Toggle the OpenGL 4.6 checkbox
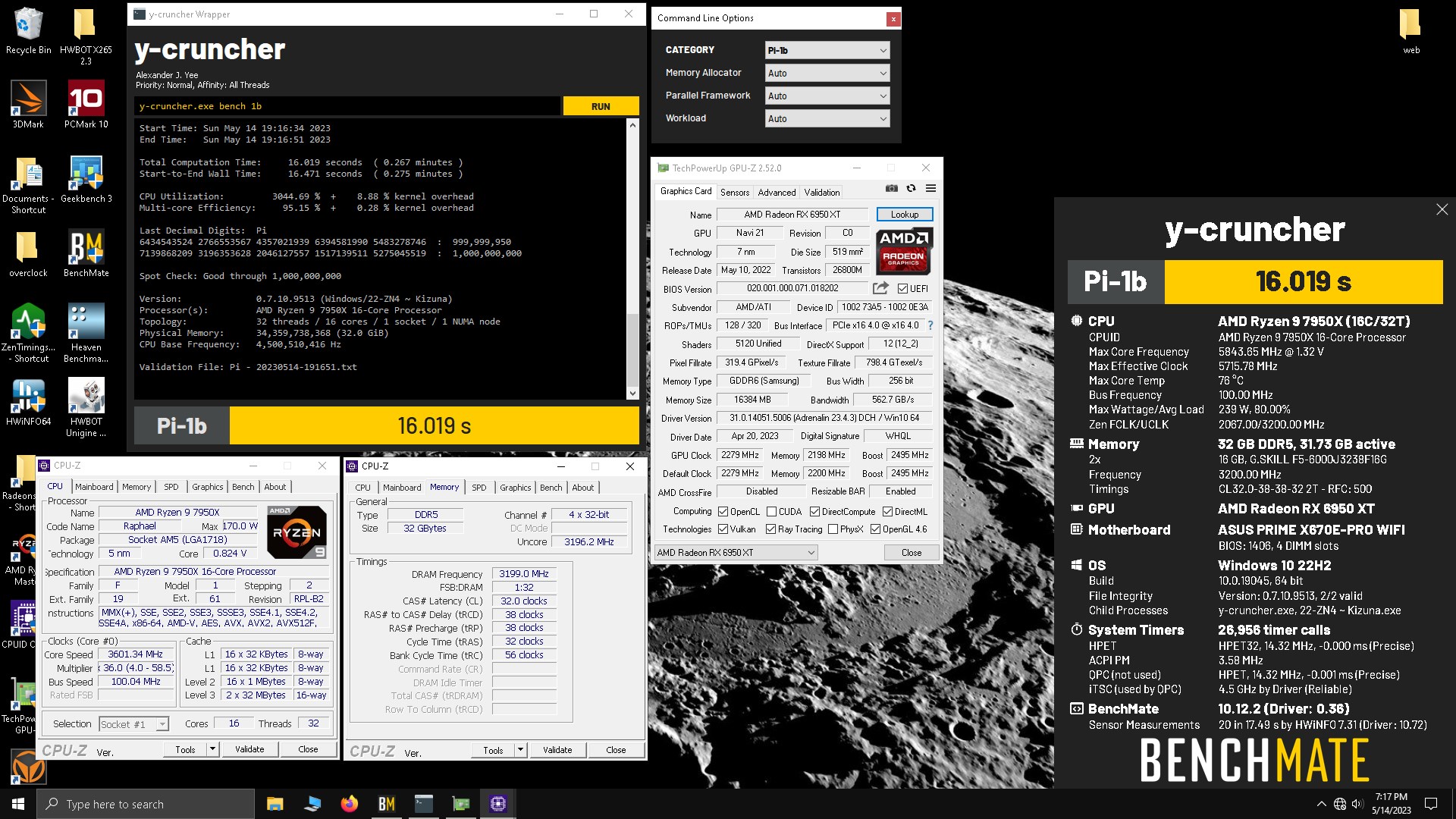The image size is (1456, 819). pyautogui.click(x=875, y=529)
